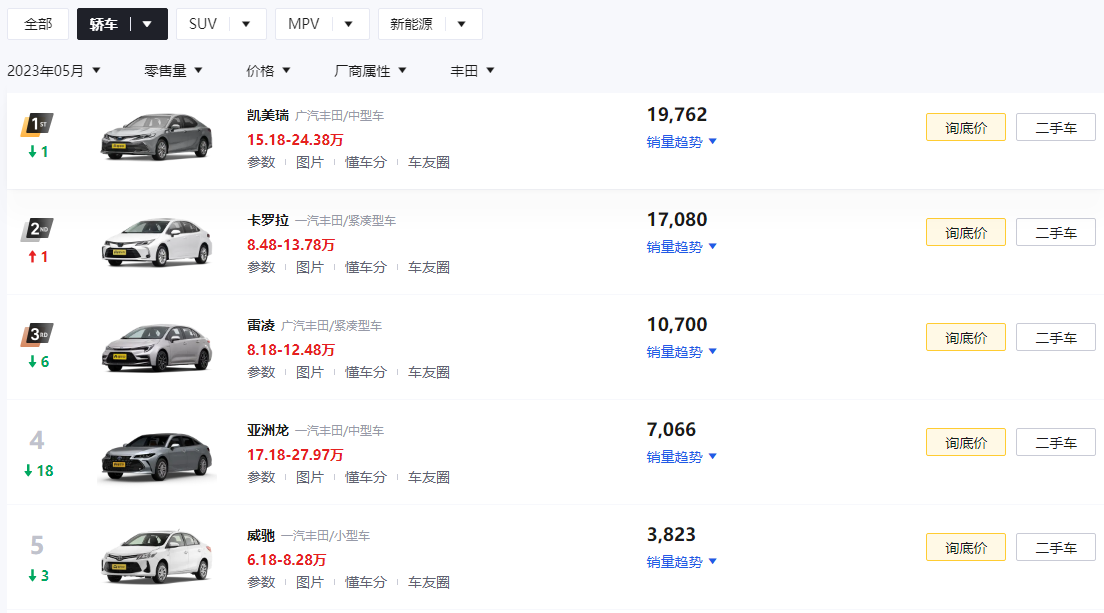
Task: Click 参数 link for 威驰
Action: click(261, 582)
